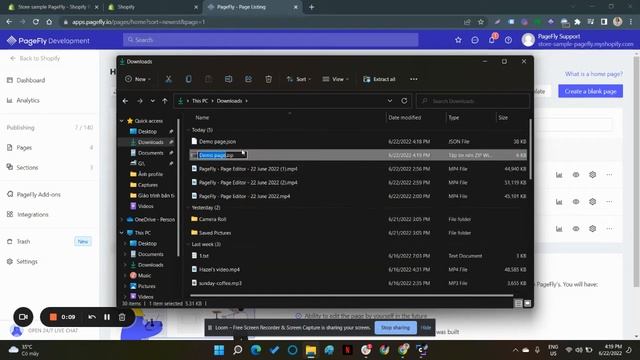Pause the Loom recording
Image resolution: width=640 pixels, height=360 pixels.
pos(107,317)
